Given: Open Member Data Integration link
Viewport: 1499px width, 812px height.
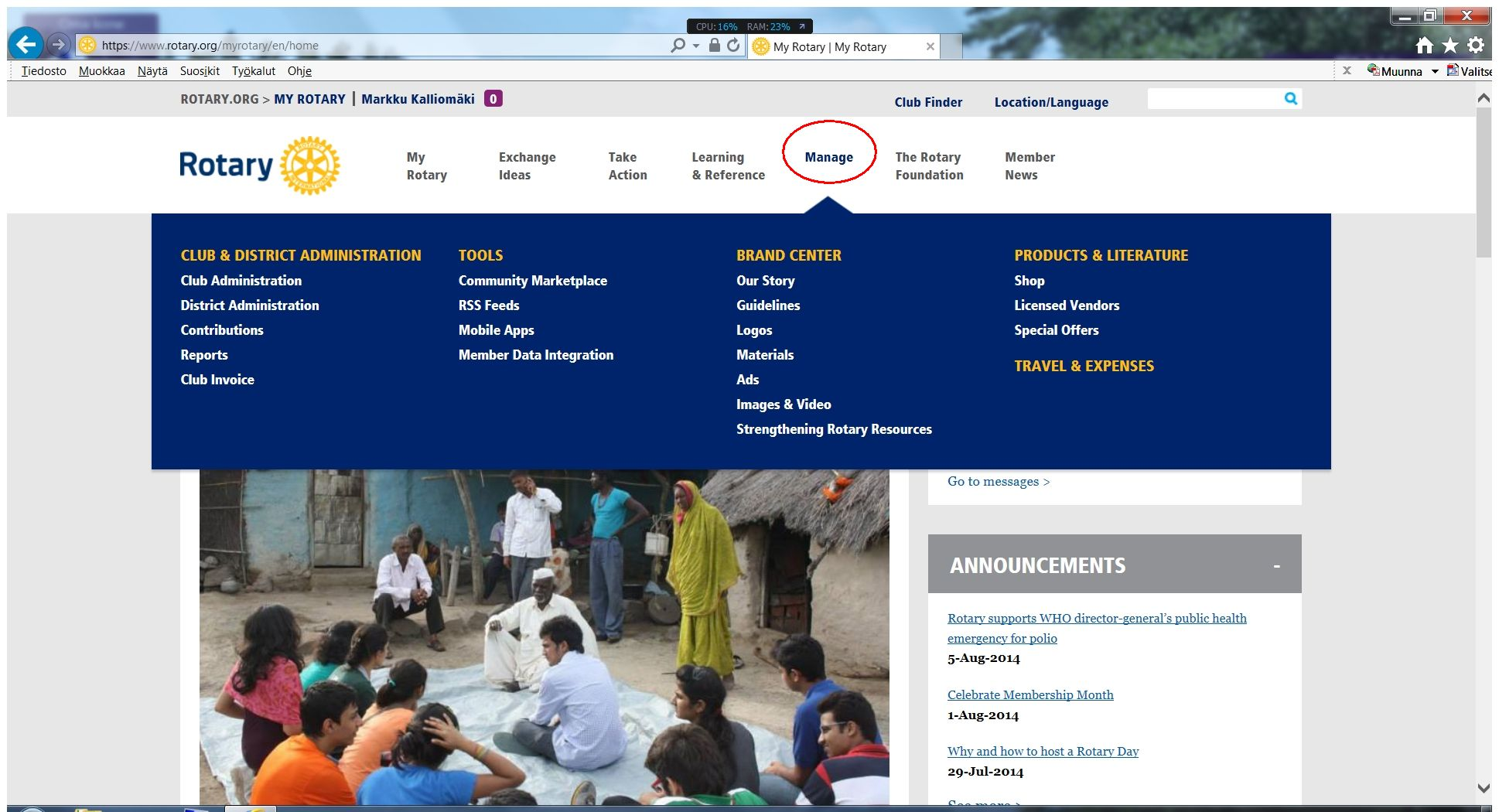Looking at the screenshot, I should coord(536,355).
